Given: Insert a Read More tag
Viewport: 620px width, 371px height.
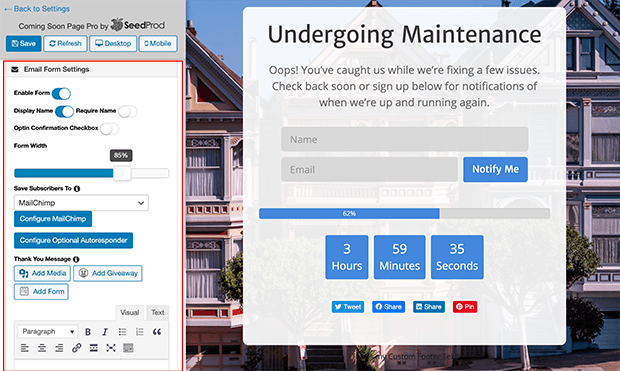Looking at the screenshot, I should tap(94, 348).
